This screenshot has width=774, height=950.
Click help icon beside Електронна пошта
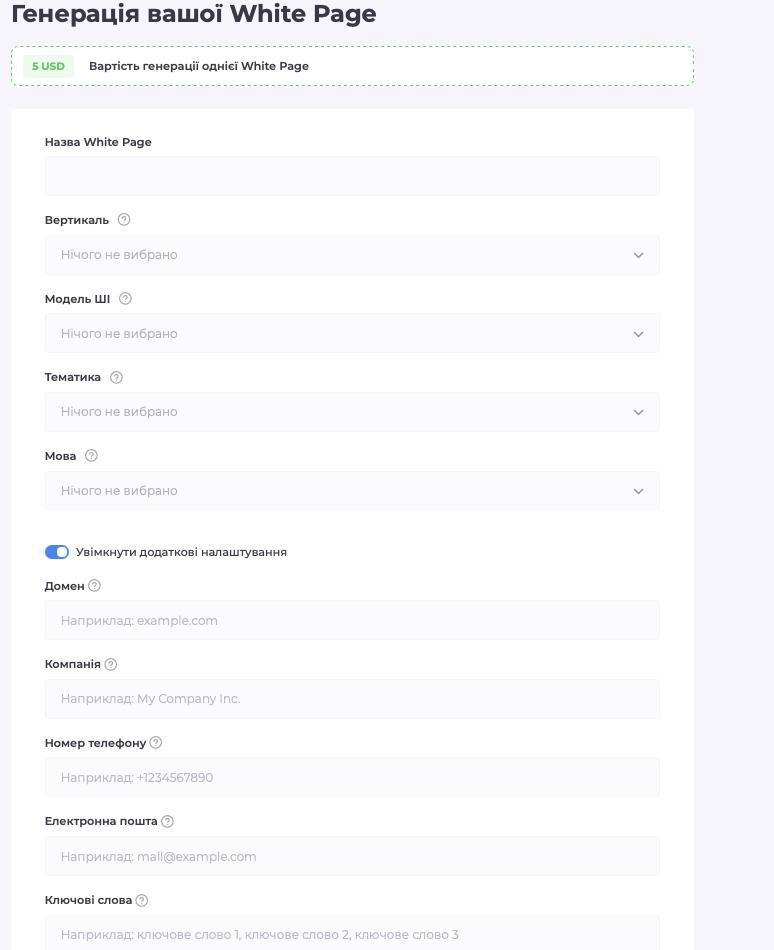[x=167, y=822]
